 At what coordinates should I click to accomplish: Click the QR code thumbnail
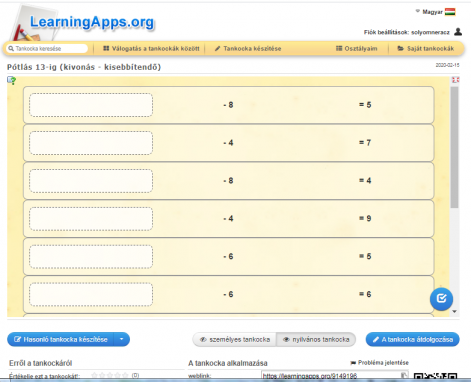[x=435, y=377]
